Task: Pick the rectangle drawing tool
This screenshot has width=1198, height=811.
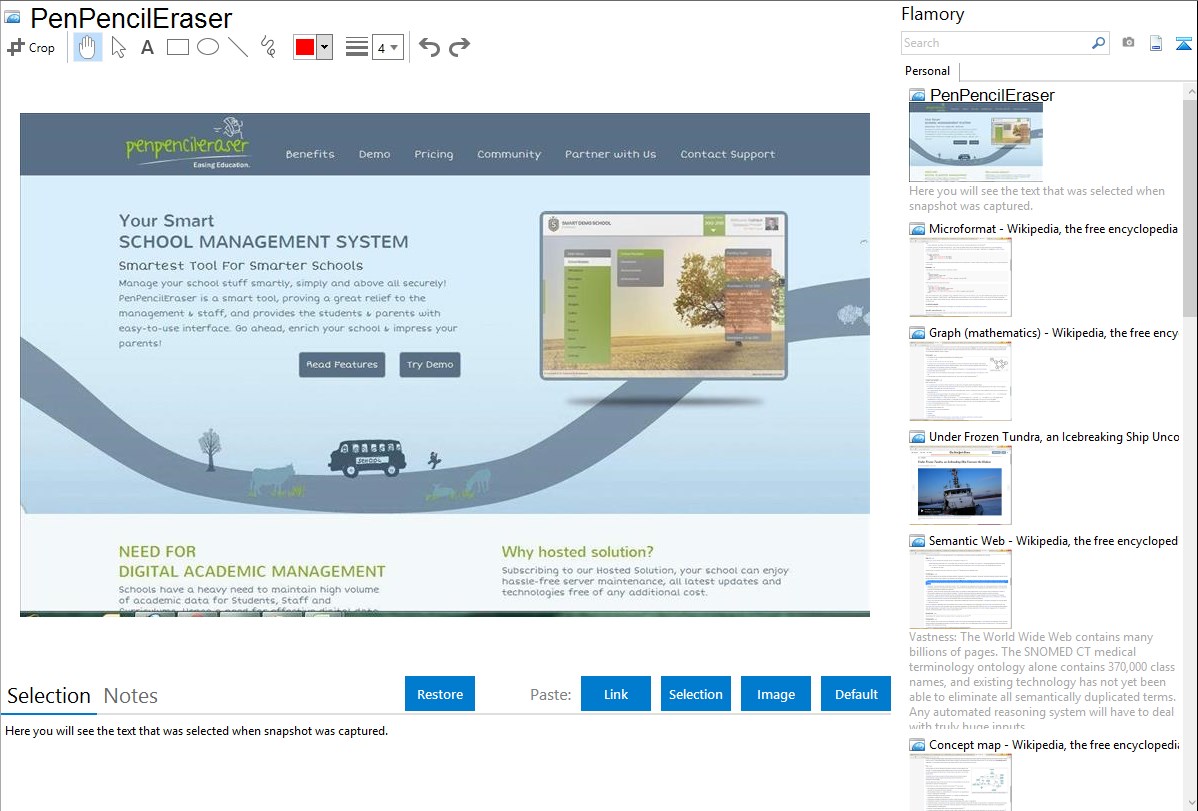Action: 177,47
